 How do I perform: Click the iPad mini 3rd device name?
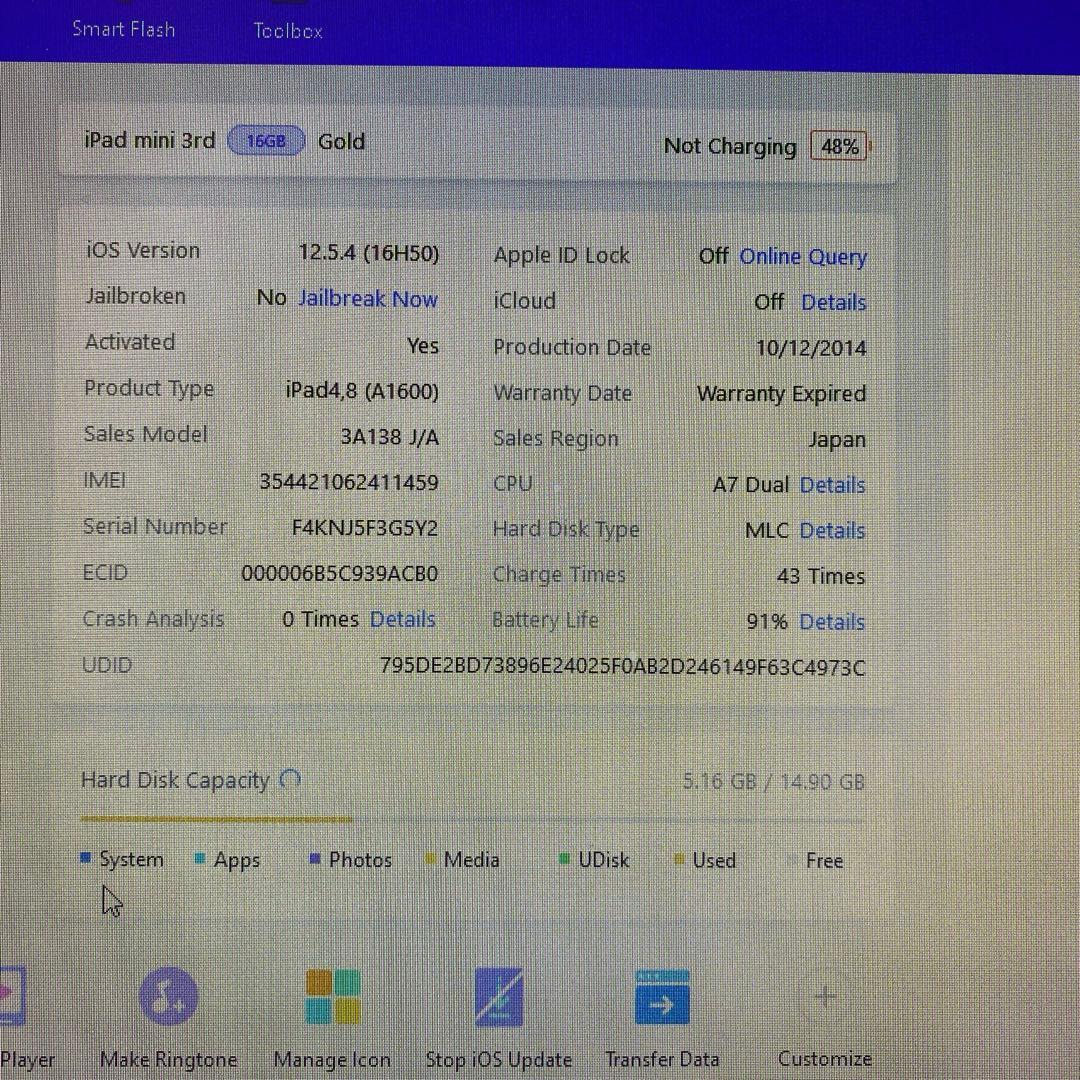pyautogui.click(x=149, y=140)
